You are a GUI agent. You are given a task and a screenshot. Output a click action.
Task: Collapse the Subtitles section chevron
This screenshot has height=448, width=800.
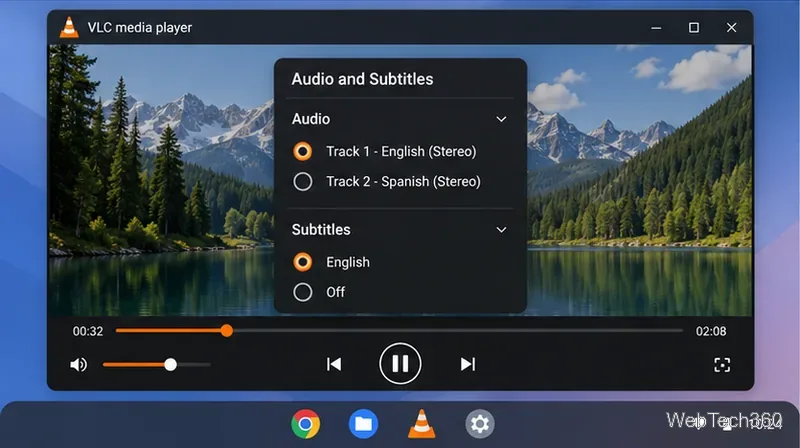pos(502,230)
